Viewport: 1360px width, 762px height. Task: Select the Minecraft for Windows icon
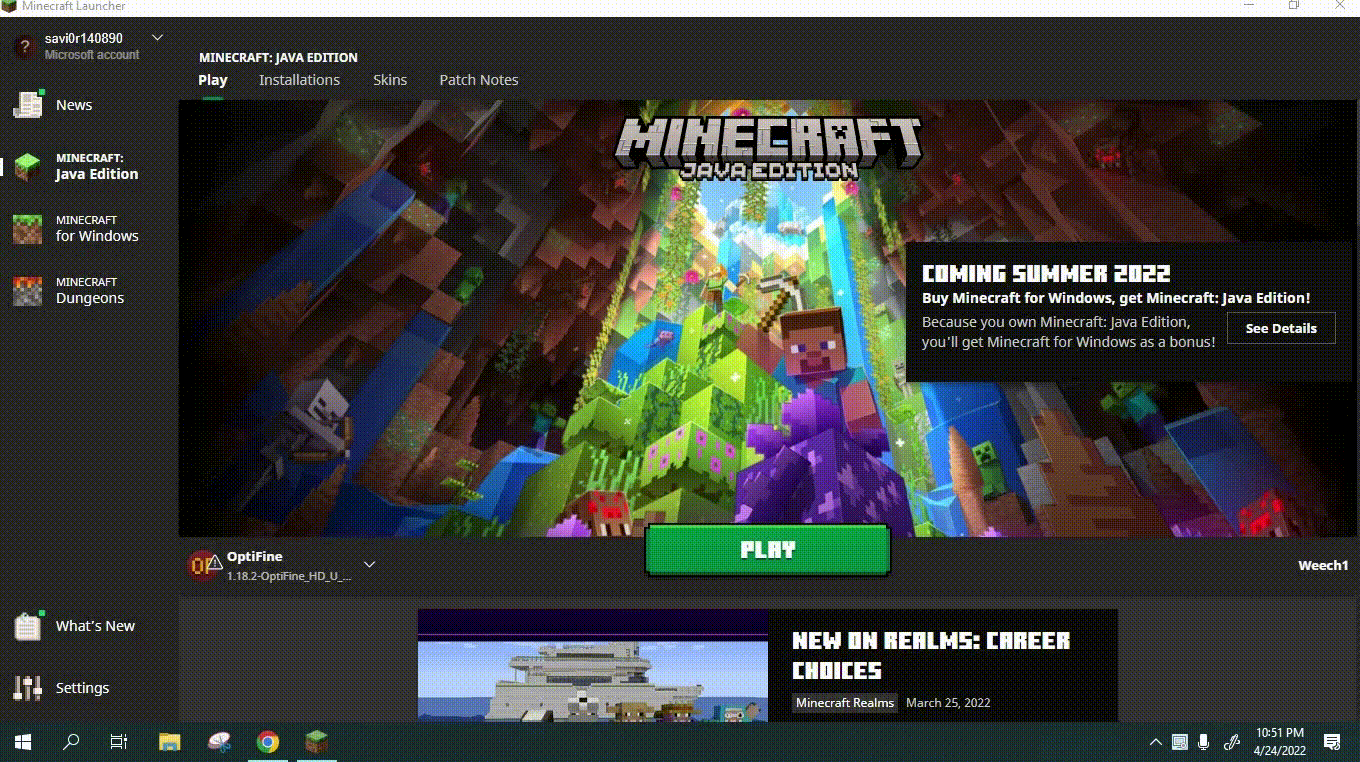(27, 229)
